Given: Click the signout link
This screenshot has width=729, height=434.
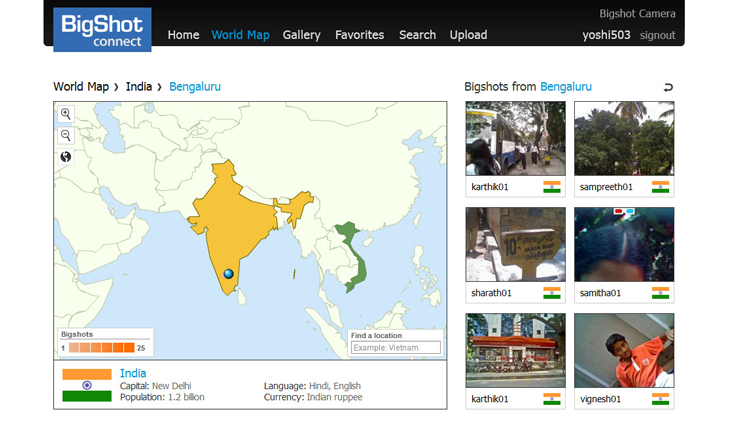Looking at the screenshot, I should [x=657, y=35].
